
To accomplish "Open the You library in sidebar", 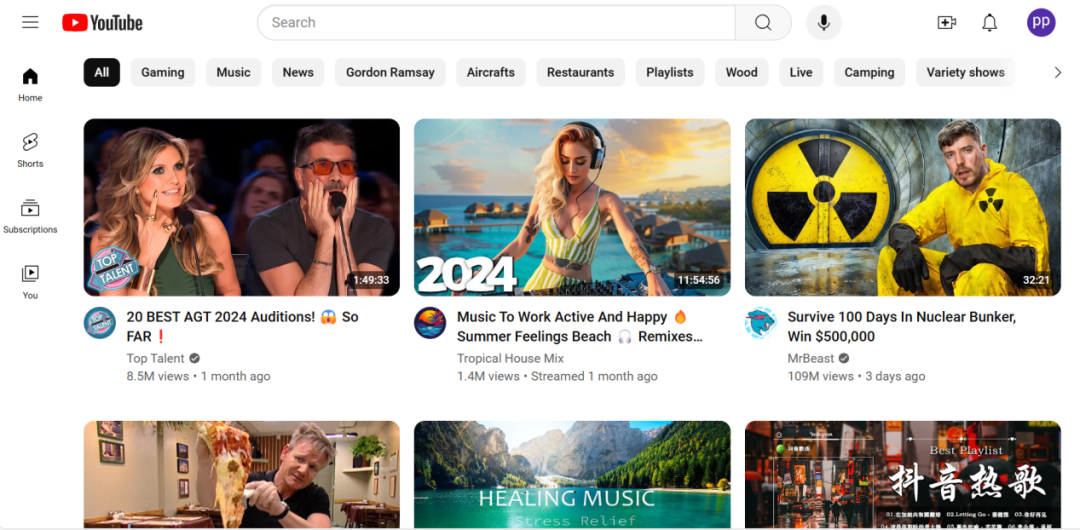I will (x=30, y=282).
